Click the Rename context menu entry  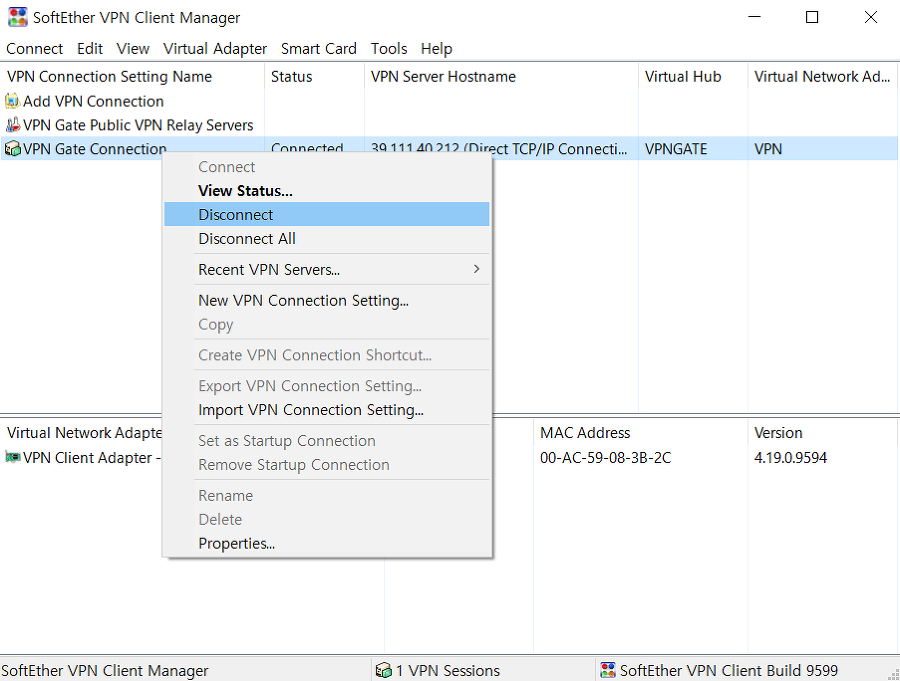327,495
